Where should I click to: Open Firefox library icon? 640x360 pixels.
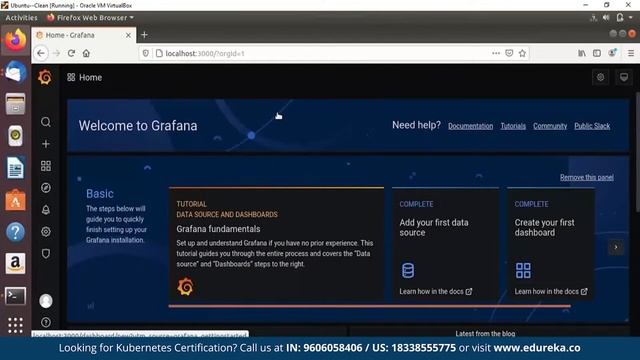pos(582,53)
